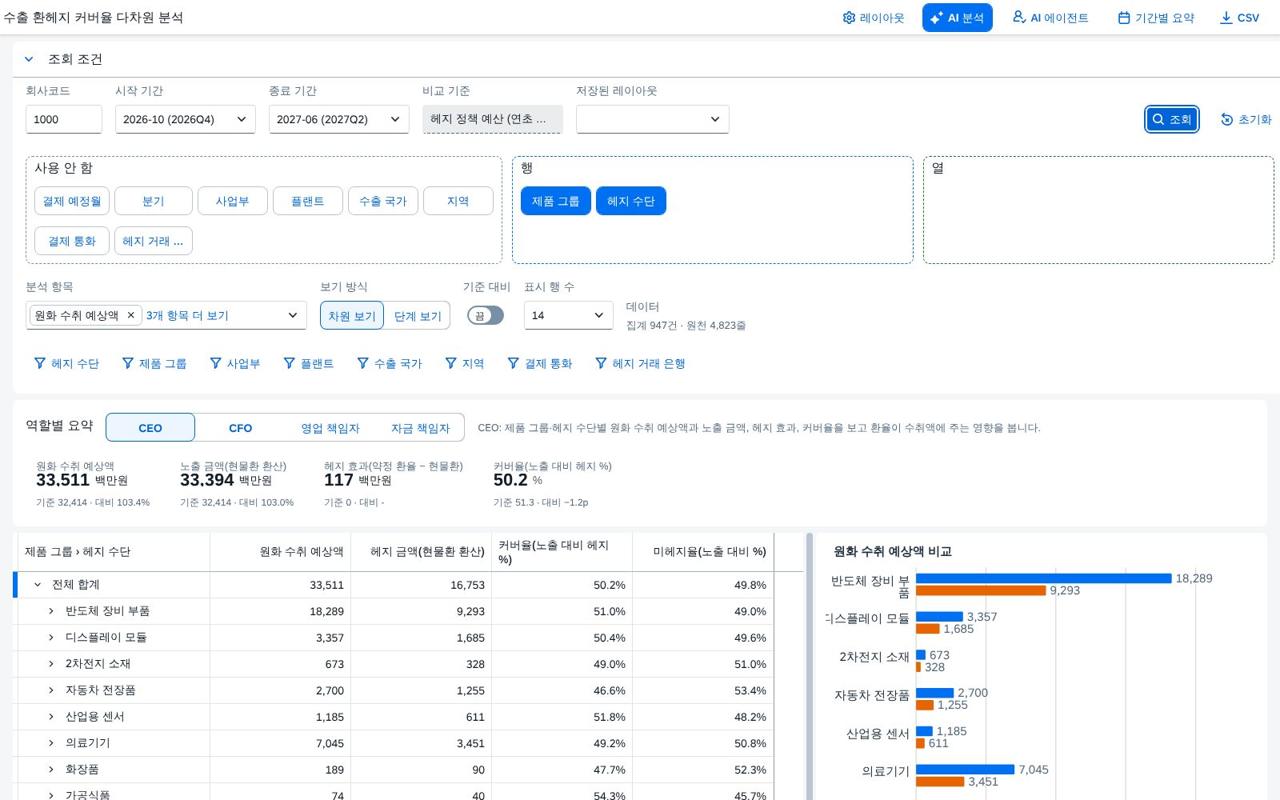Viewport: 1280px width, 800px height.
Task: Switch to 차원 보기 mode
Action: coord(352,316)
